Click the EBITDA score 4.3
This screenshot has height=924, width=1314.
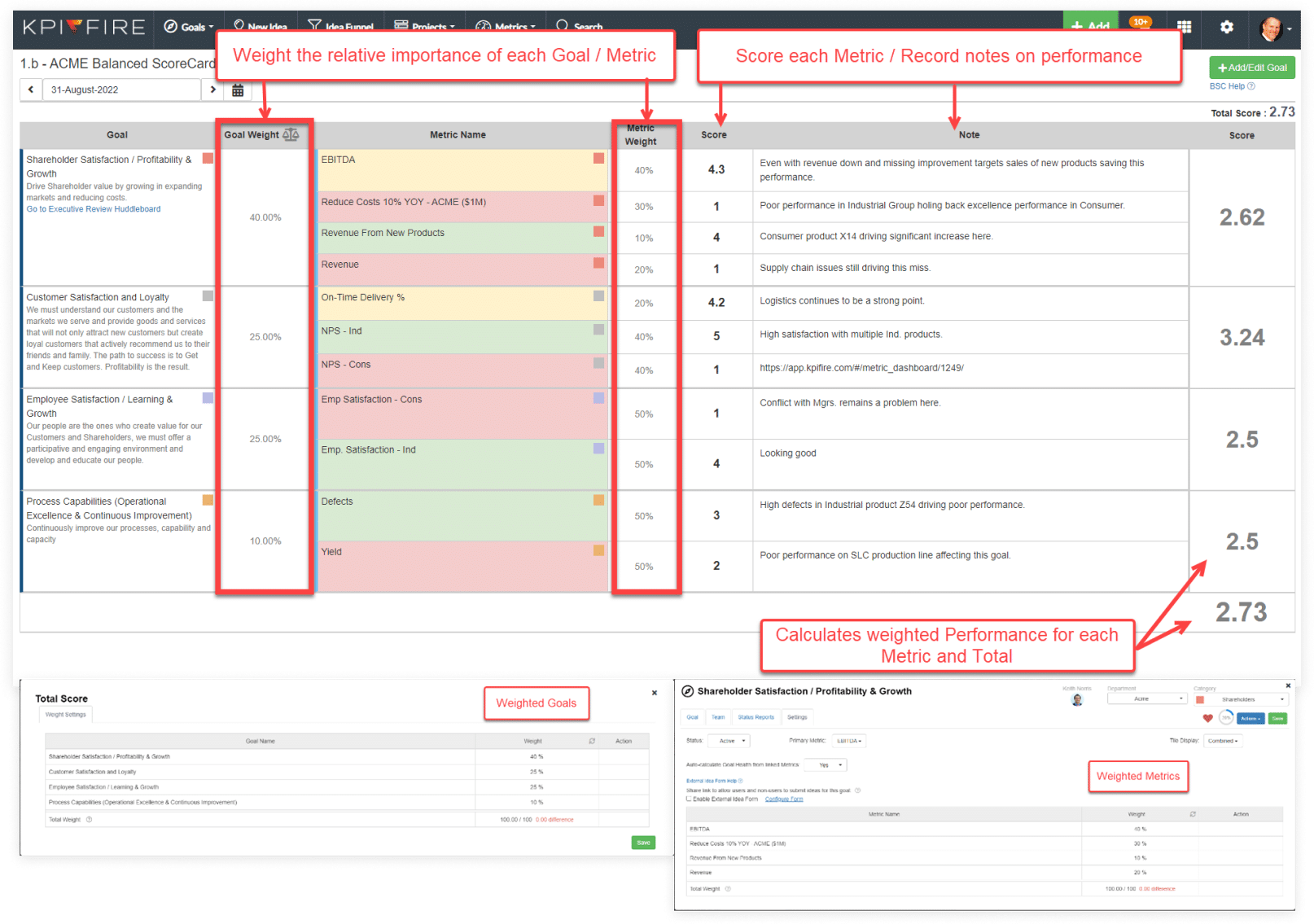(716, 169)
